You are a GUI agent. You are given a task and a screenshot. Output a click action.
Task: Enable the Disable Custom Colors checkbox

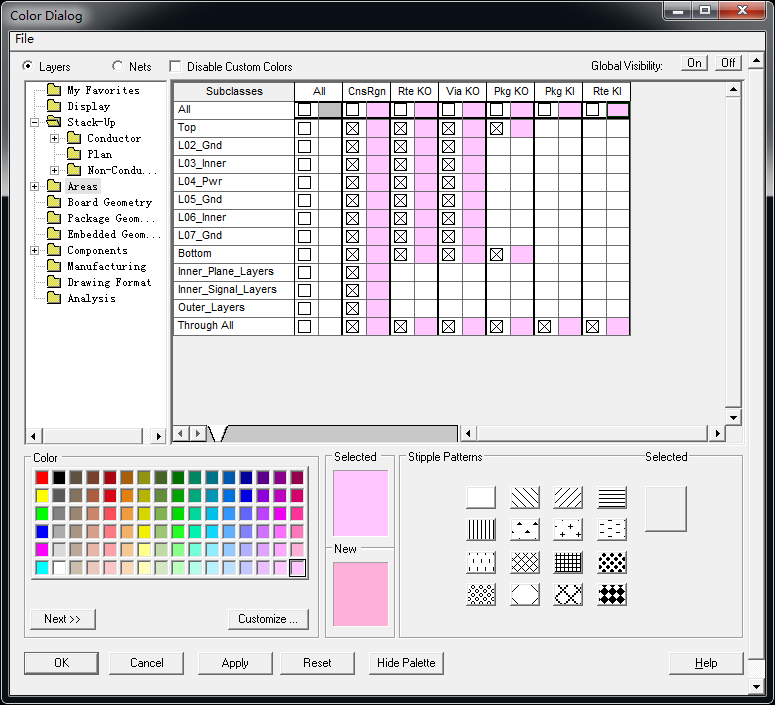coord(177,67)
